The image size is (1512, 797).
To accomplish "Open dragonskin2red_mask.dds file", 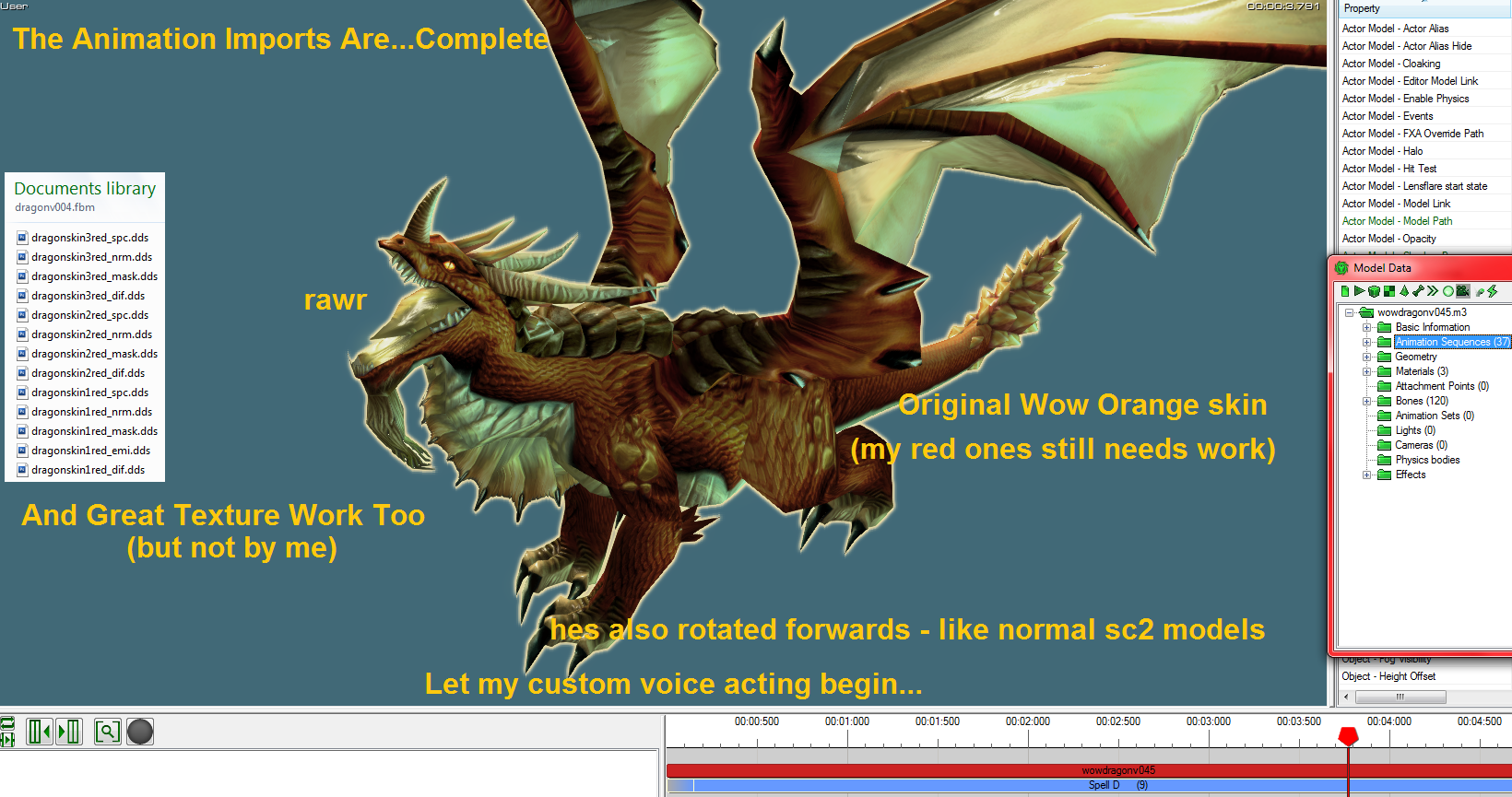I will (94, 354).
